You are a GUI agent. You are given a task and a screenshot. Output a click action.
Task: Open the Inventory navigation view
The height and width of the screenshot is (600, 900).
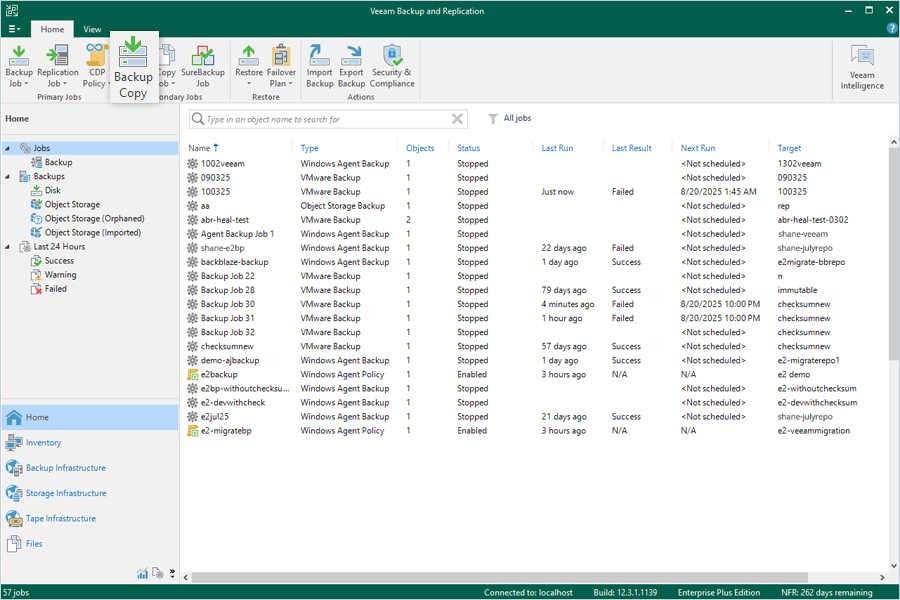coord(90,443)
